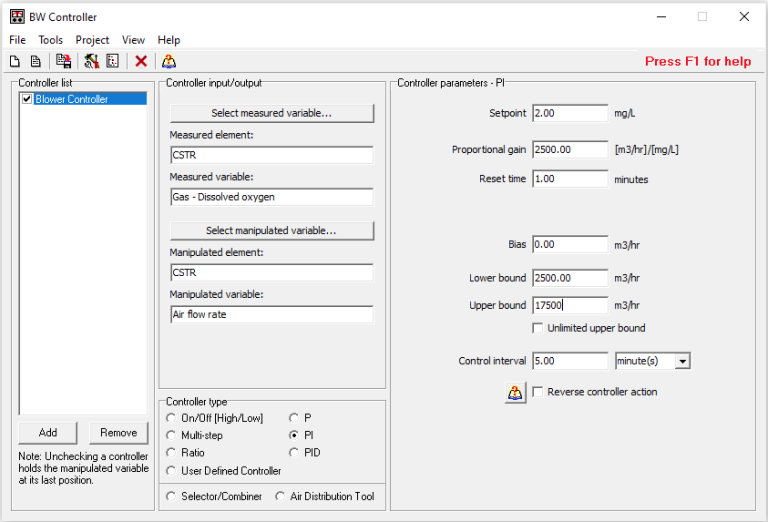The width and height of the screenshot is (768, 522).
Task: Enable Unlimited upper bound checkbox
Action: tap(538, 328)
